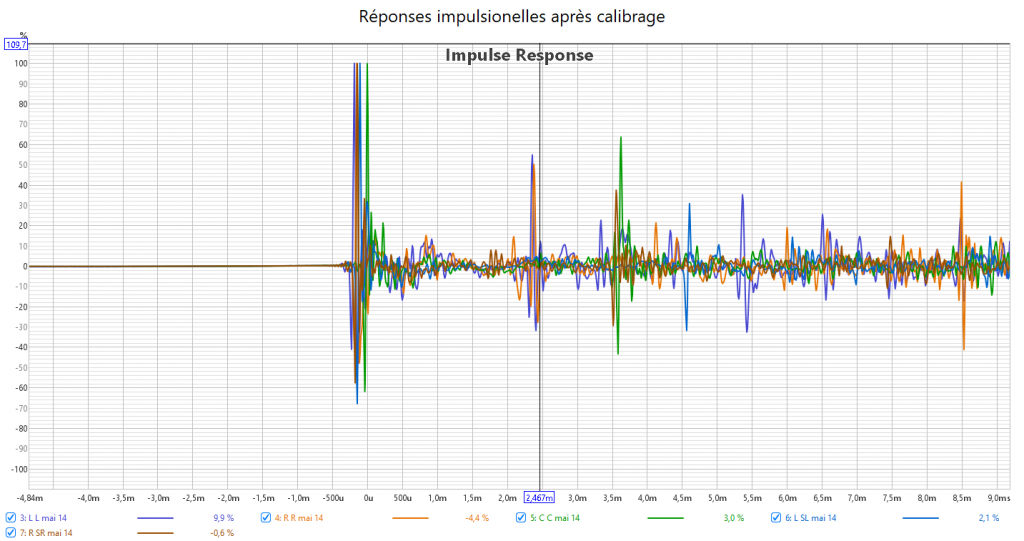
Task: Click the 2,467m cursor time box
Action: [x=539, y=497]
